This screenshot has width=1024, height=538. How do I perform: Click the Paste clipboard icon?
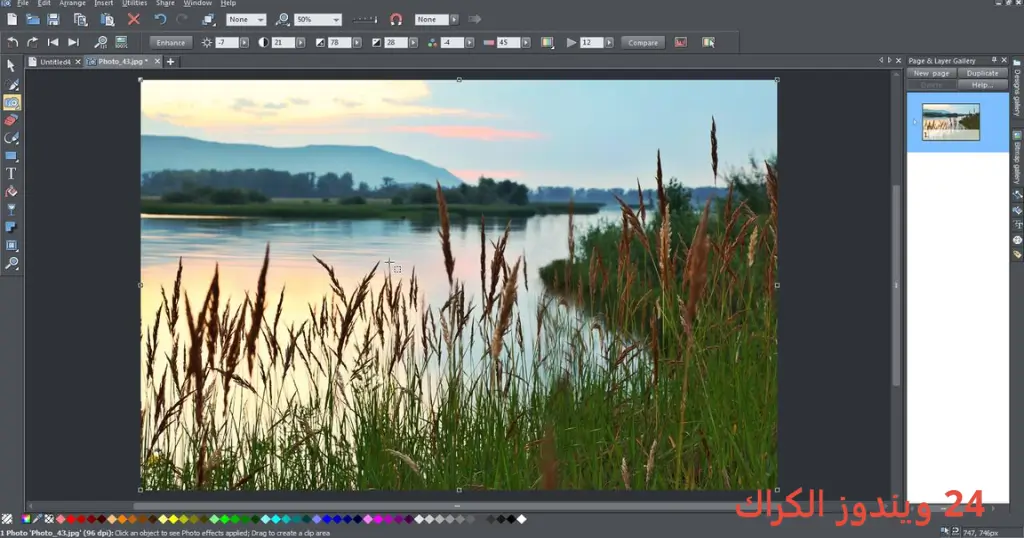tap(107, 20)
